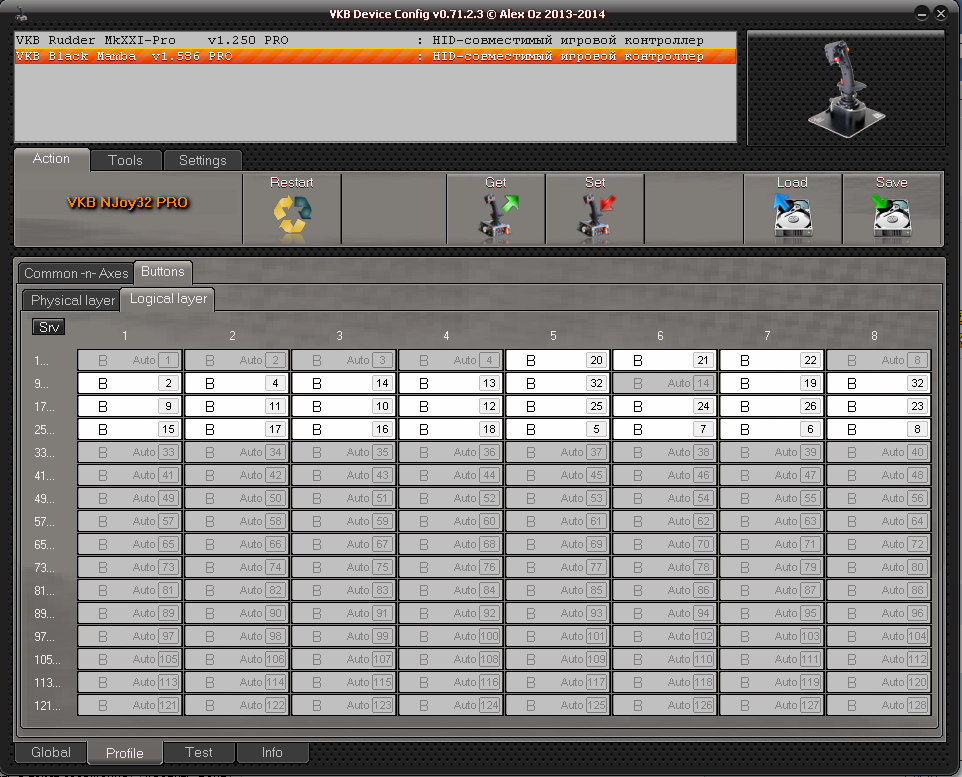Image resolution: width=962 pixels, height=777 pixels.
Task: Click row label 105...
Action: click(47, 660)
